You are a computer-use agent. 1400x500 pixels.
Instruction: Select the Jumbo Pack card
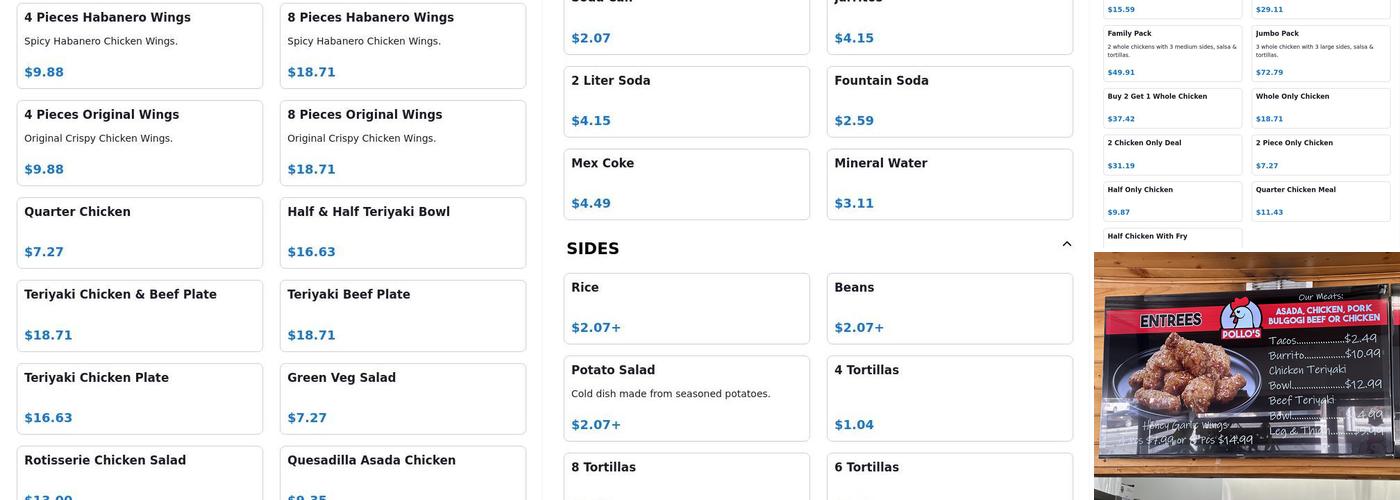1320,53
